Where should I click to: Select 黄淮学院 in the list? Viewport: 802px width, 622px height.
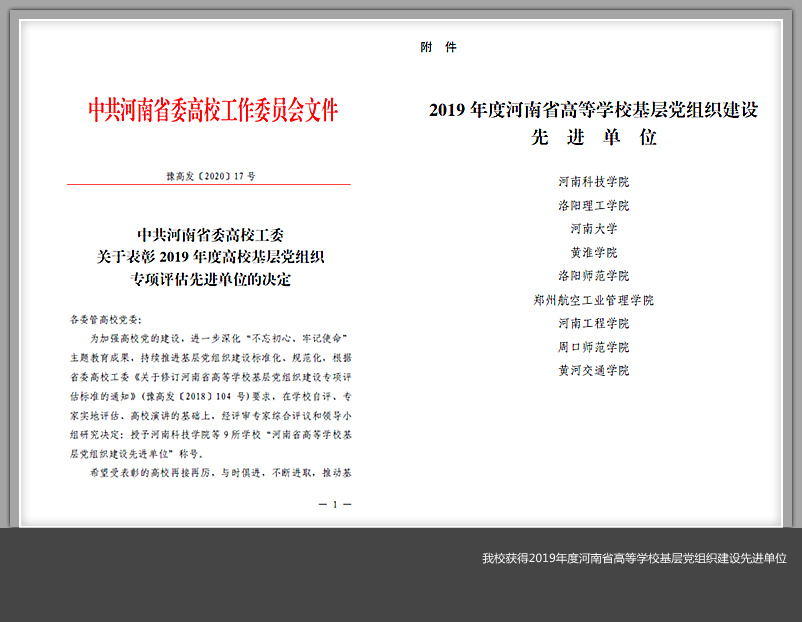(593, 252)
